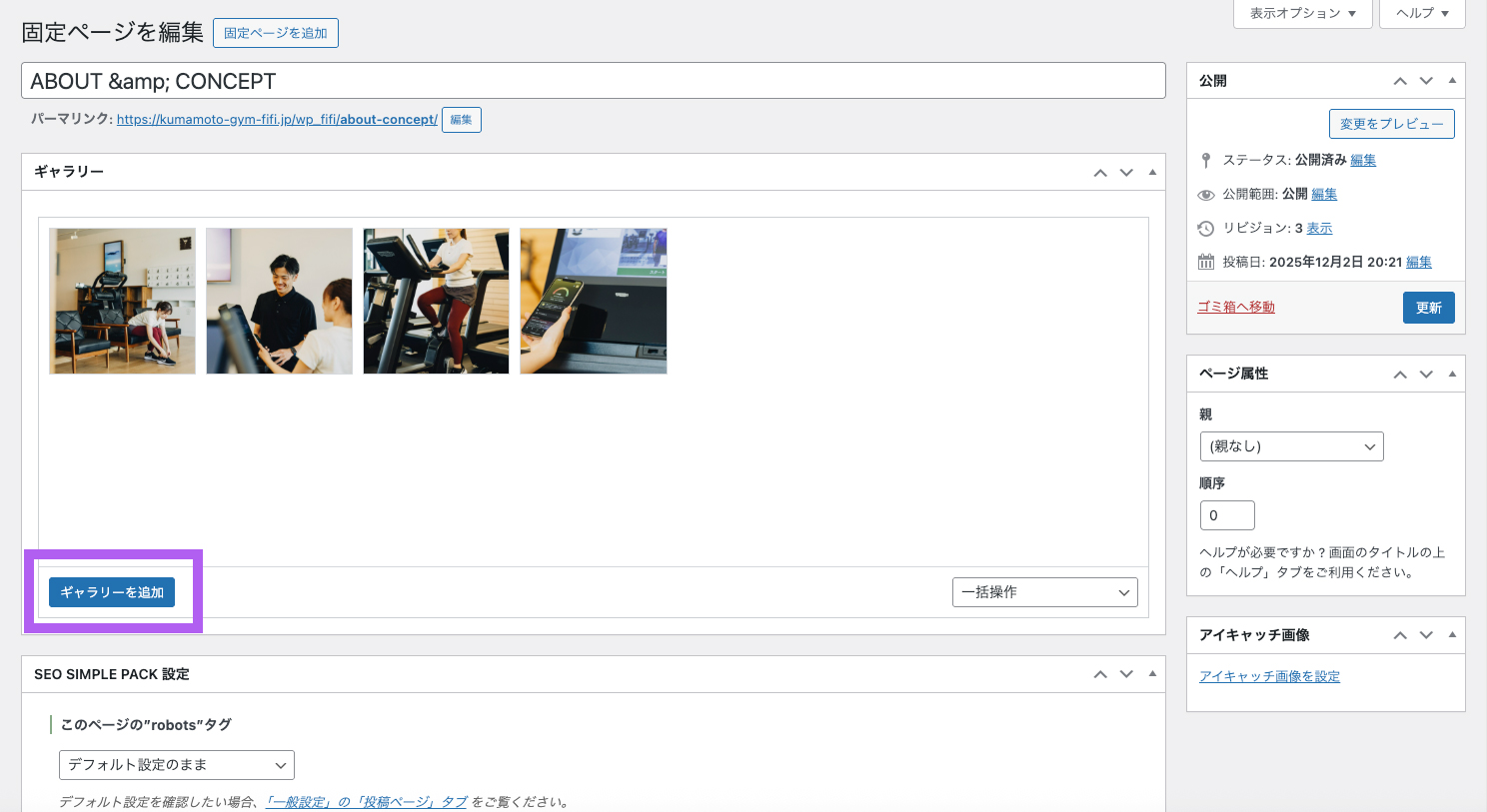
Task: Move the 公開 panel up
Action: pyautogui.click(x=1400, y=81)
